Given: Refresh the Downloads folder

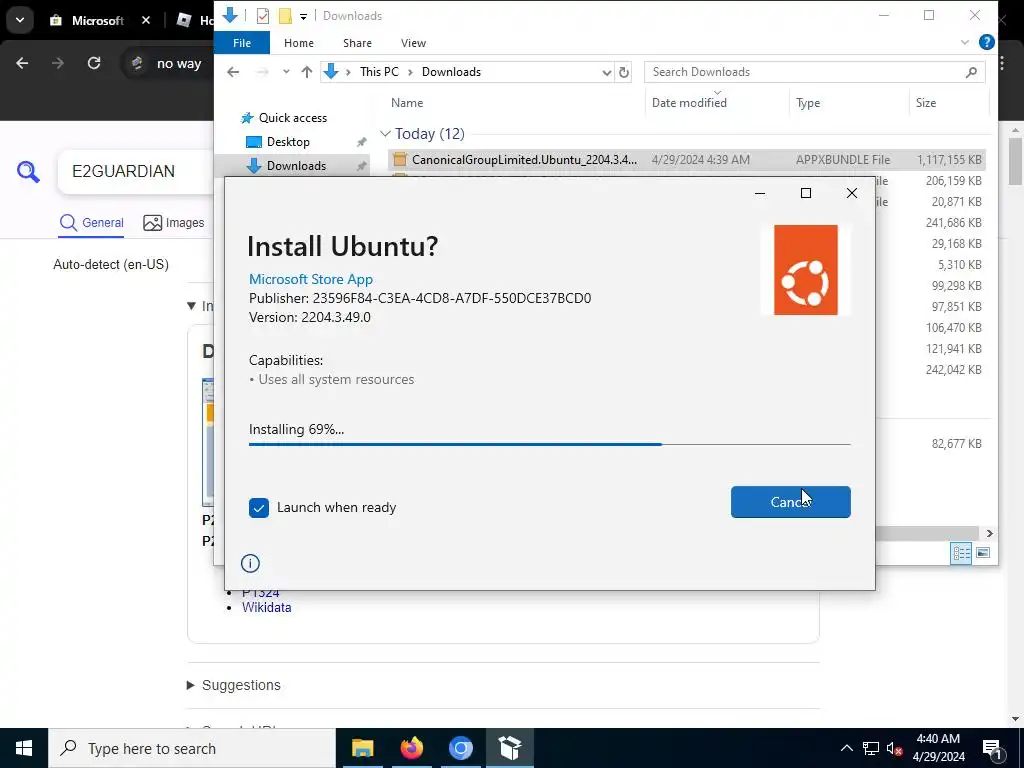Looking at the screenshot, I should point(624,72).
